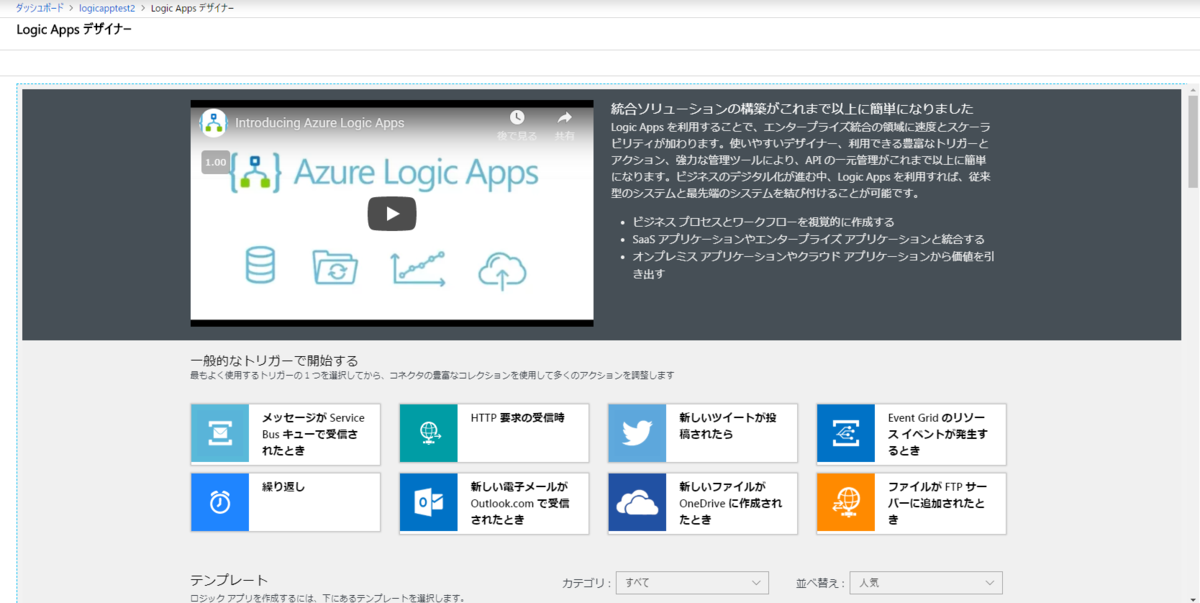The width and height of the screenshot is (1200, 603).
Task: Click the Logic Apps デザイナー breadcrumb item
Action: [x=193, y=8]
